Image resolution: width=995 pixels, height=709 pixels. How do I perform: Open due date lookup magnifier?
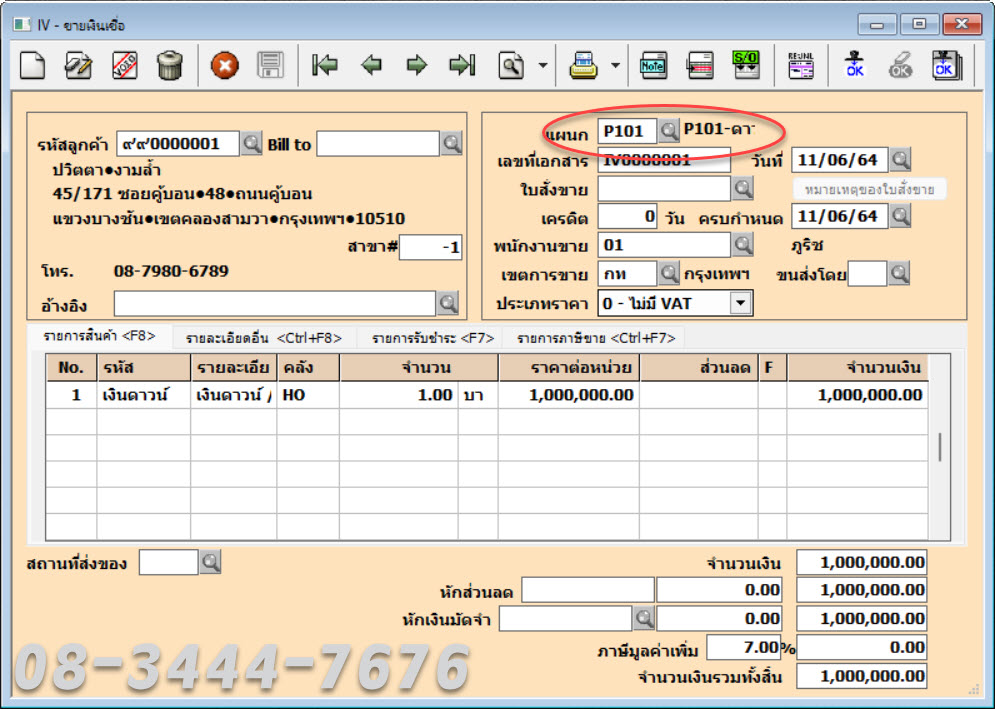900,216
